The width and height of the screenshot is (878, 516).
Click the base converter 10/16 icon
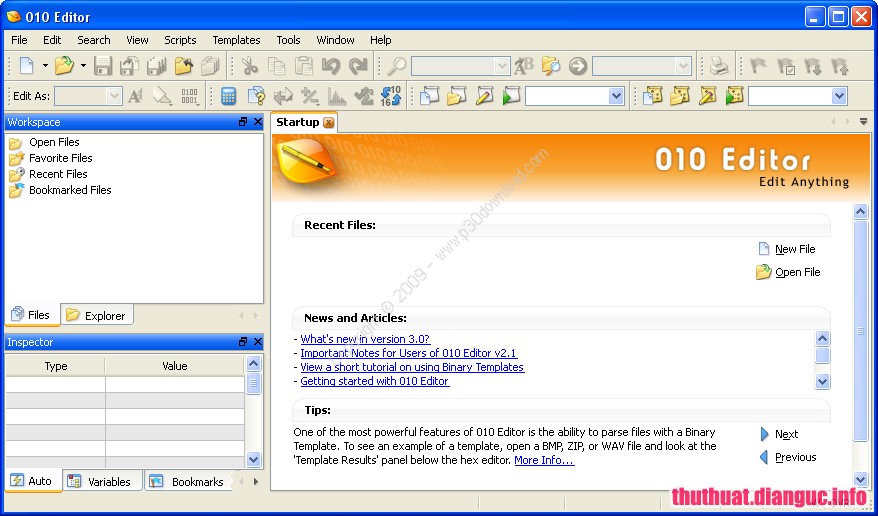point(391,96)
